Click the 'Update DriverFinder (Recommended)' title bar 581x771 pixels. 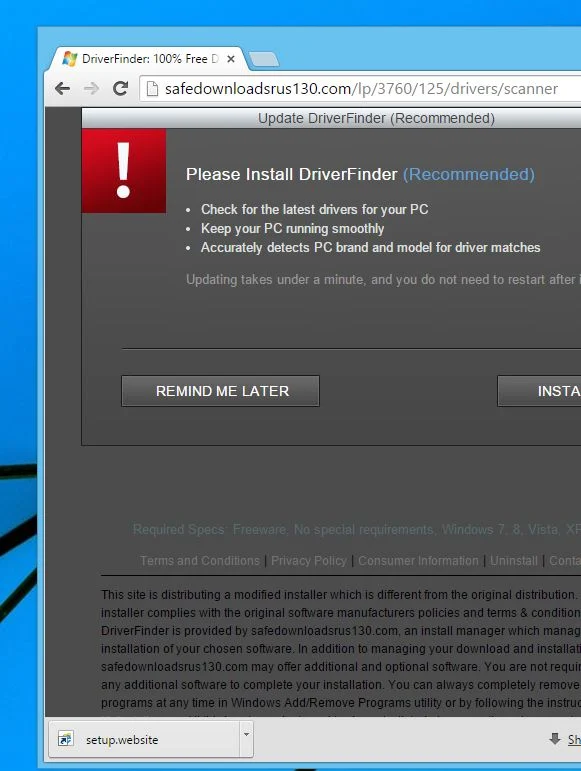pos(331,119)
